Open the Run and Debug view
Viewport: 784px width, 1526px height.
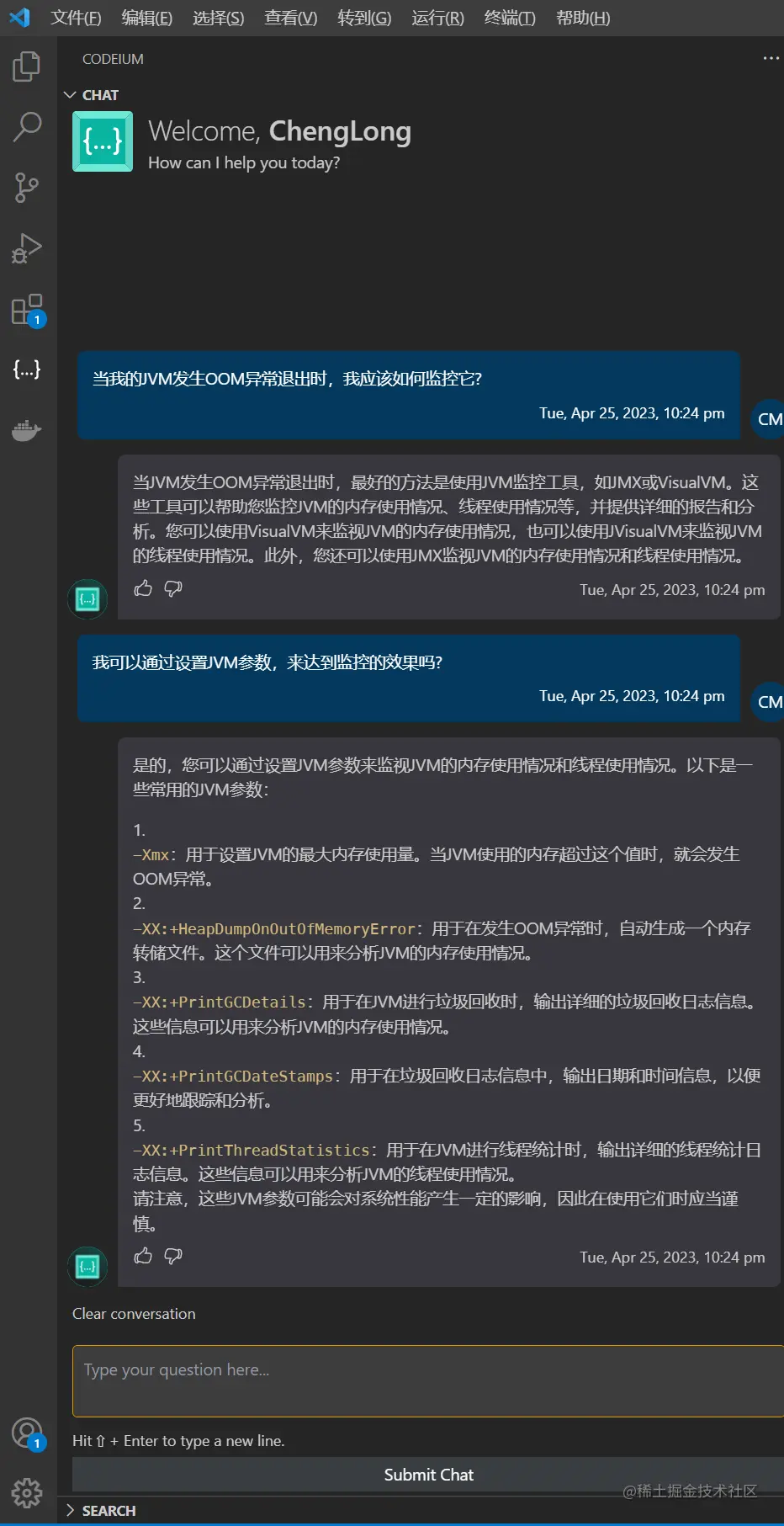pyautogui.click(x=27, y=248)
